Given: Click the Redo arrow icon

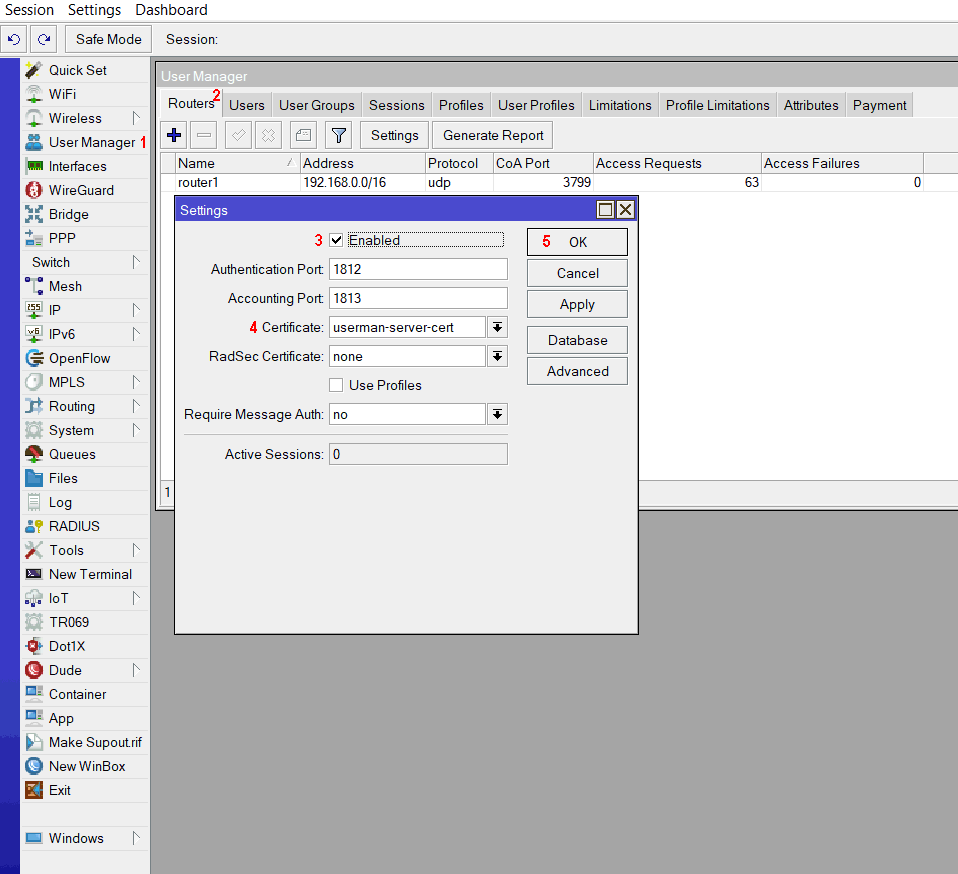Looking at the screenshot, I should (x=43, y=39).
